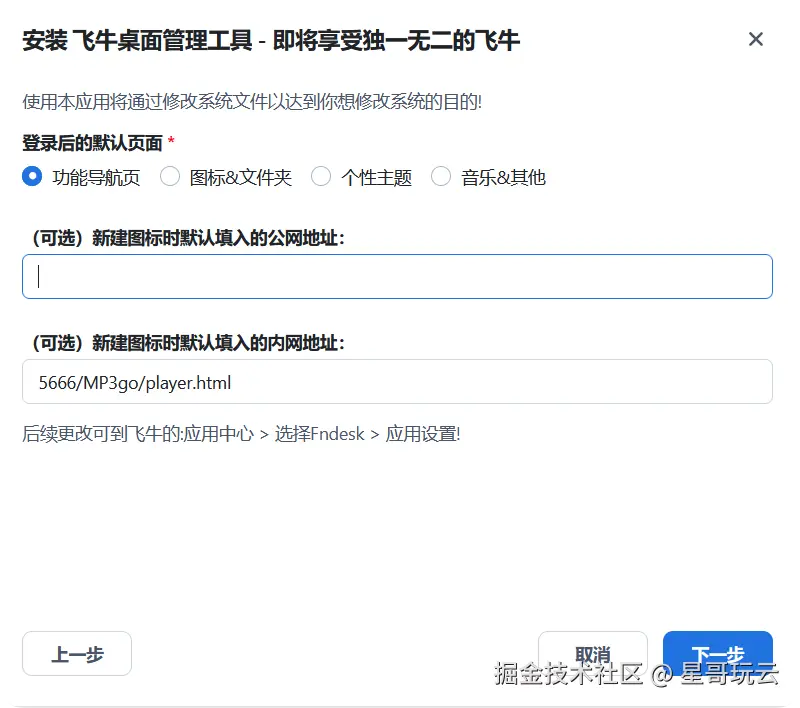Click the hint text about 应用中心 > 选择Fndesk
800x708 pixels.
point(241,434)
